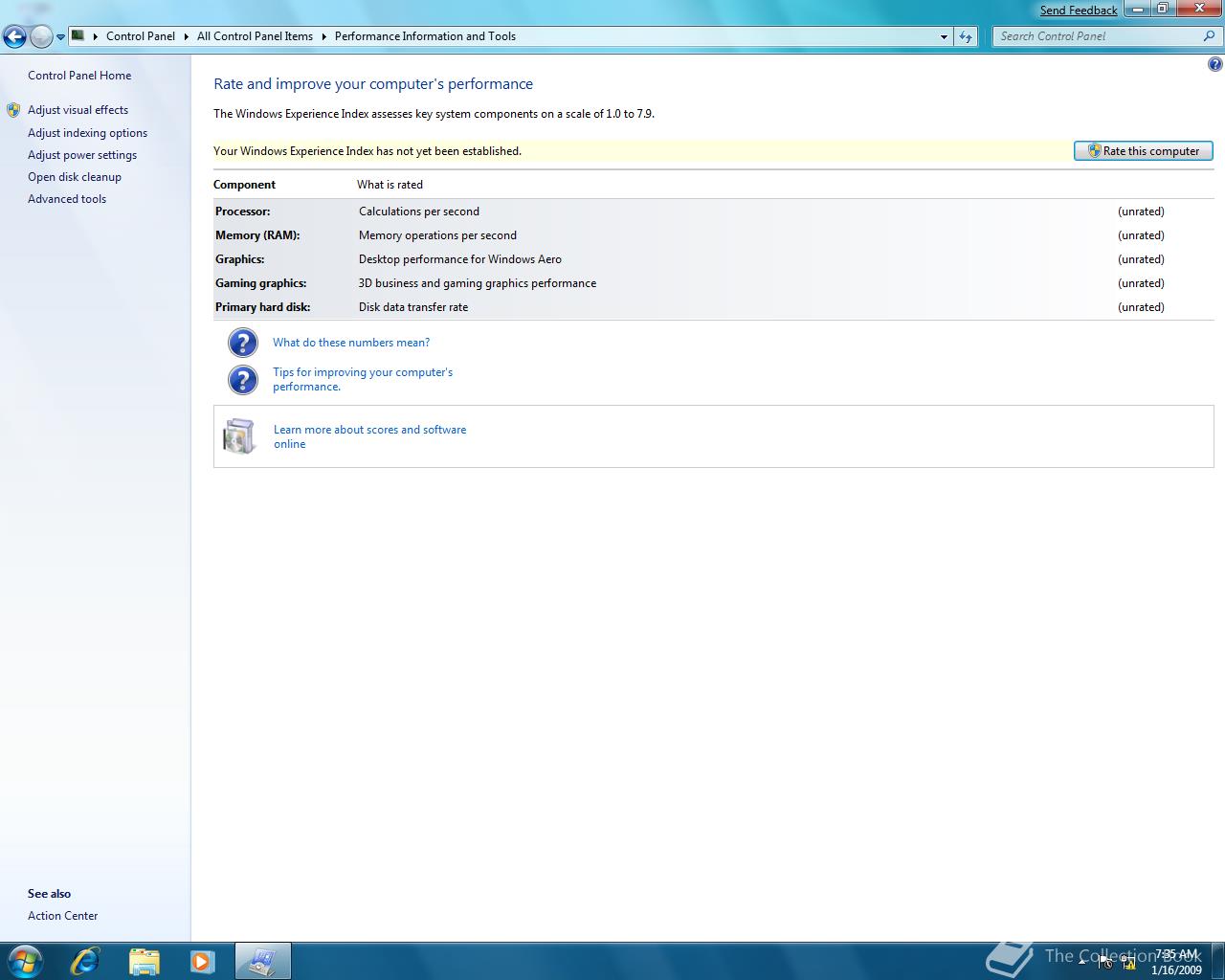Open Learn more about scores and software online
The width and height of the screenshot is (1225, 980).
(369, 436)
